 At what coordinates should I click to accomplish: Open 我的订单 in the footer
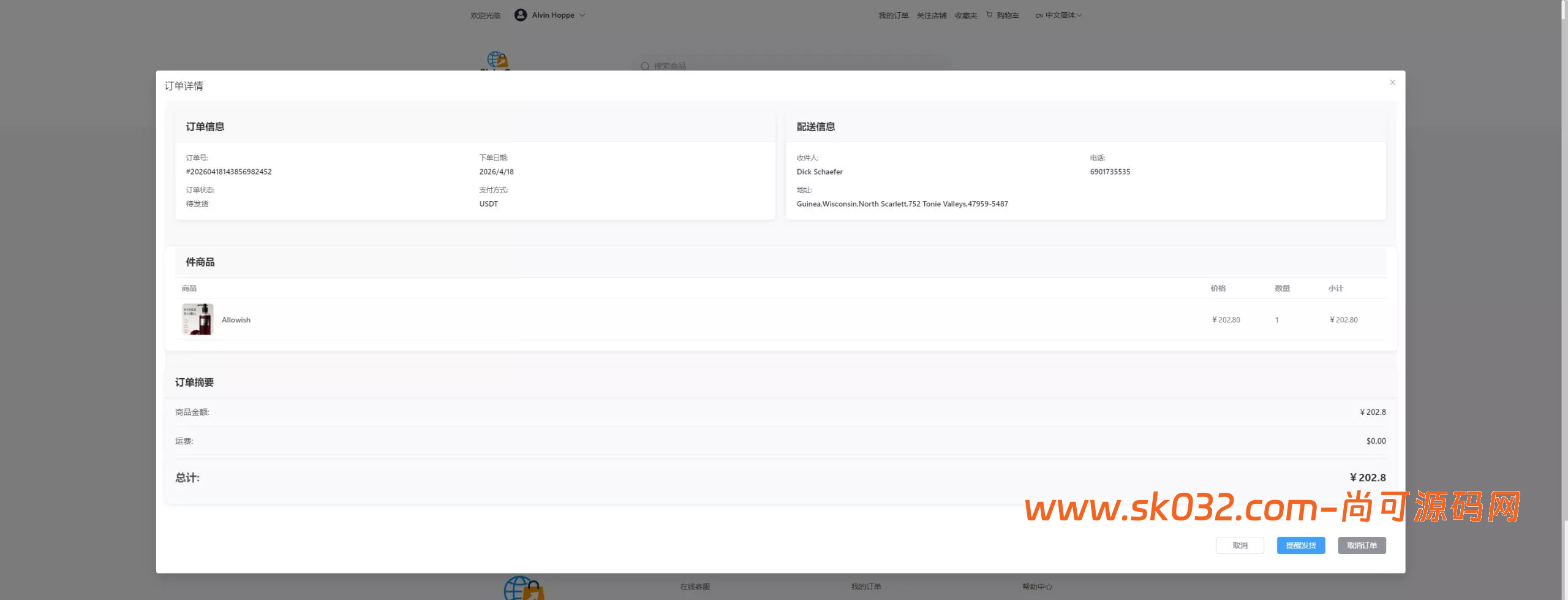tap(866, 587)
